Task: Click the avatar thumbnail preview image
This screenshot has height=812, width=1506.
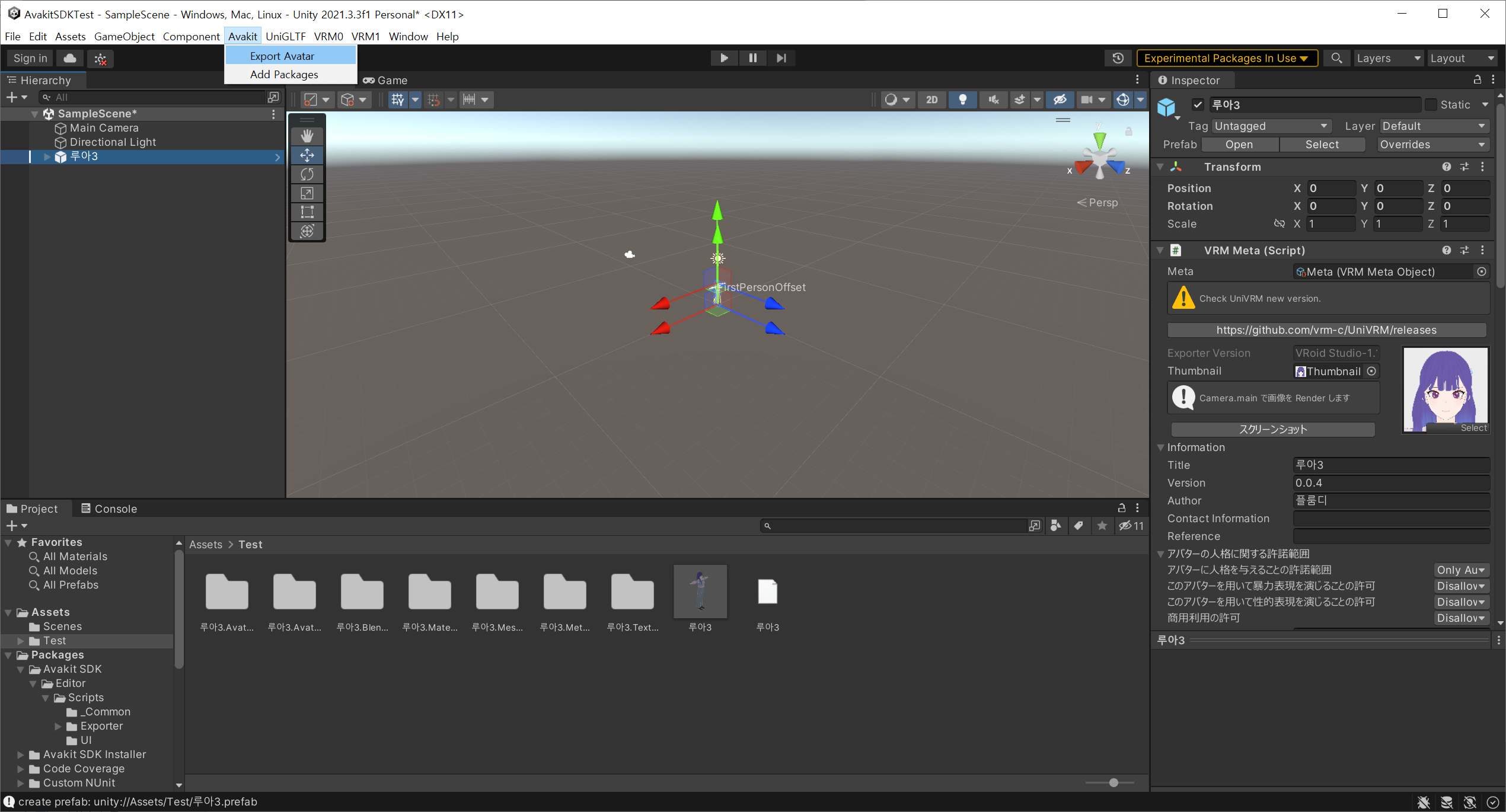Action: coord(1445,389)
